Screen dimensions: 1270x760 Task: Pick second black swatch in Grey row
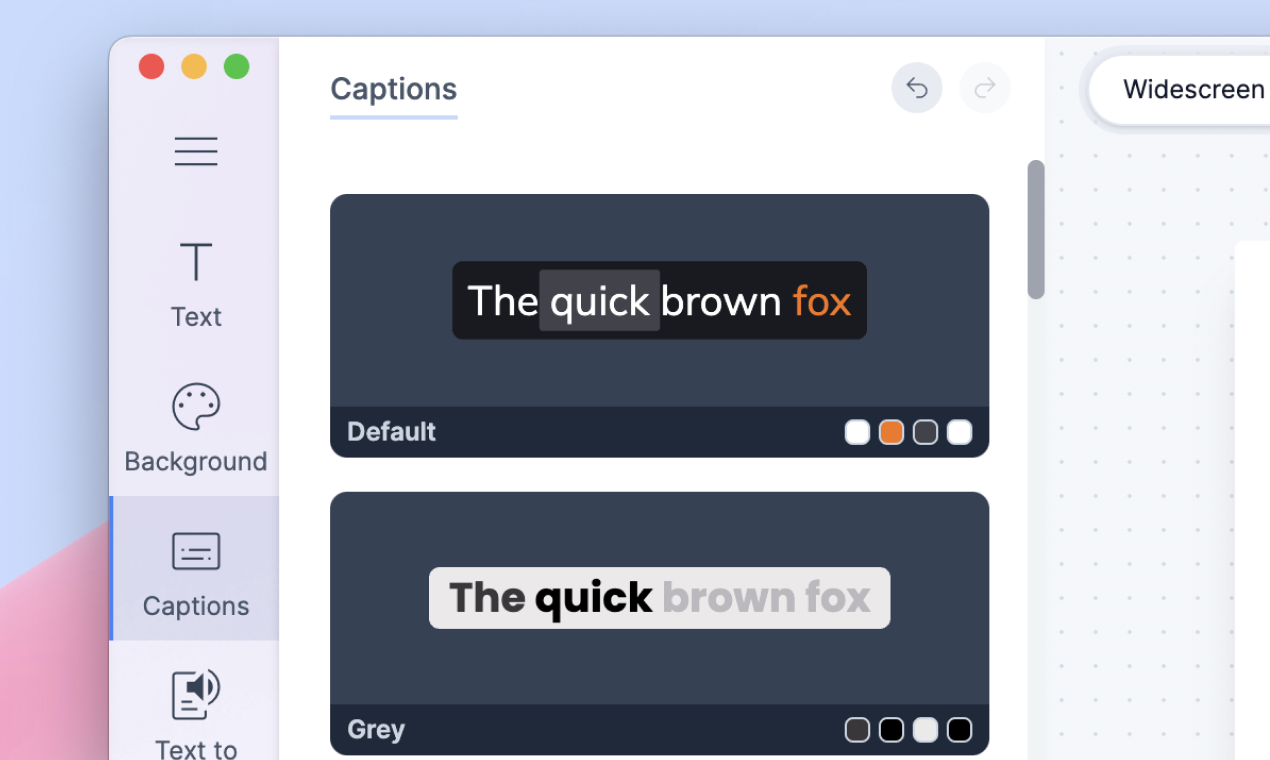tap(891, 730)
